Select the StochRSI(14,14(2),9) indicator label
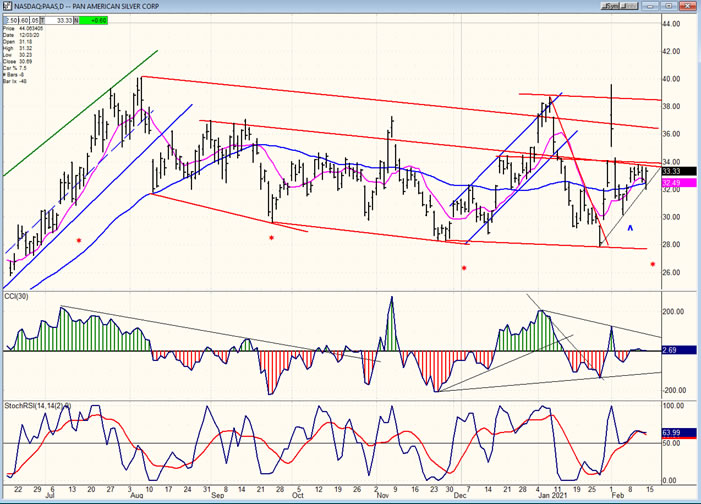The height and width of the screenshot is (504, 701). point(38,406)
